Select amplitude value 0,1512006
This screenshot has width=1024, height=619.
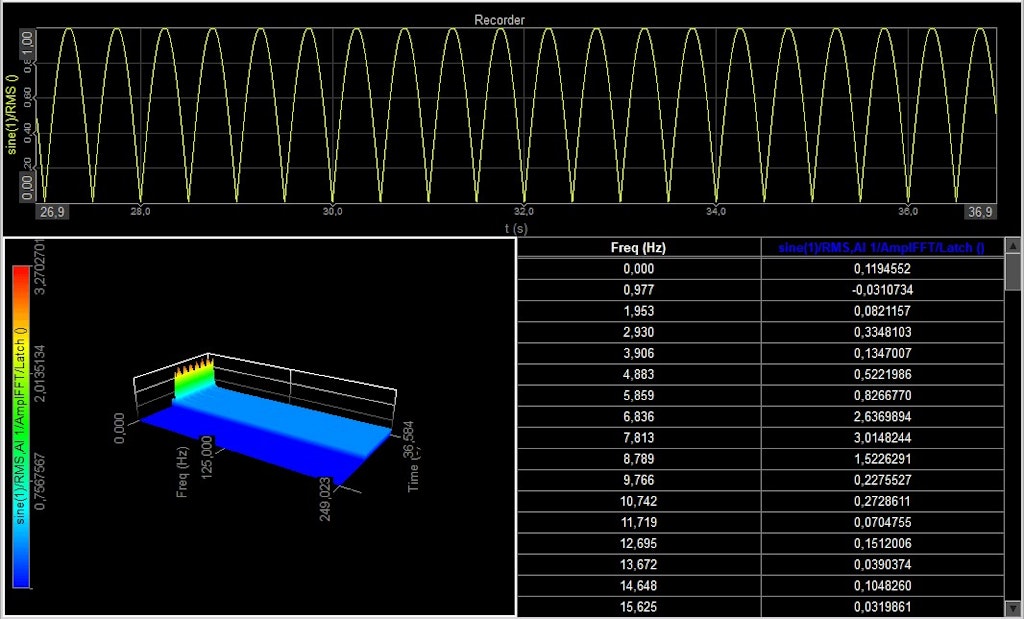point(882,543)
